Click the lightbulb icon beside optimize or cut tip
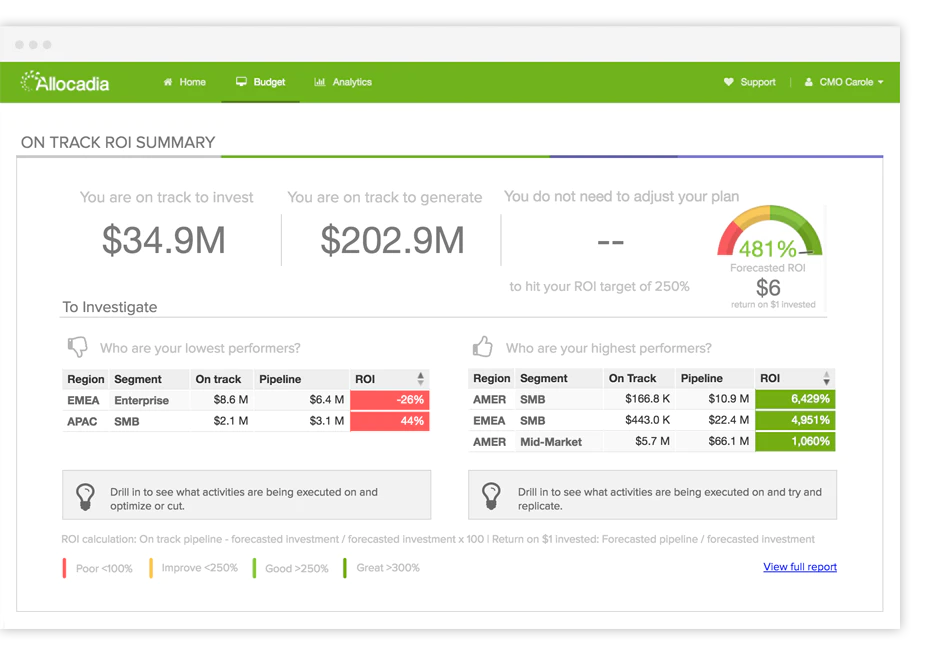 (85, 497)
